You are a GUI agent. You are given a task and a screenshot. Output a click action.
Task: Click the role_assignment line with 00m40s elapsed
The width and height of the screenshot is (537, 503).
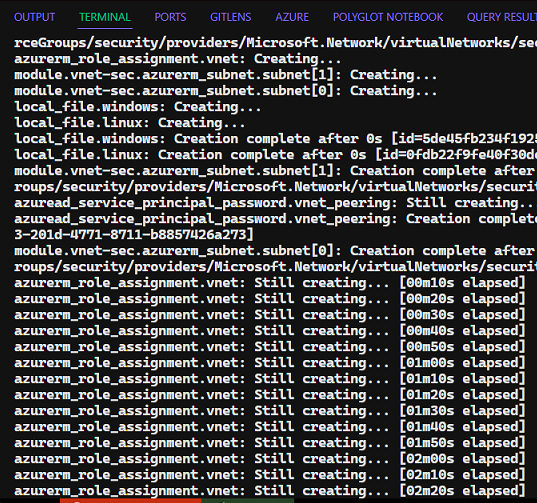tap(270, 331)
